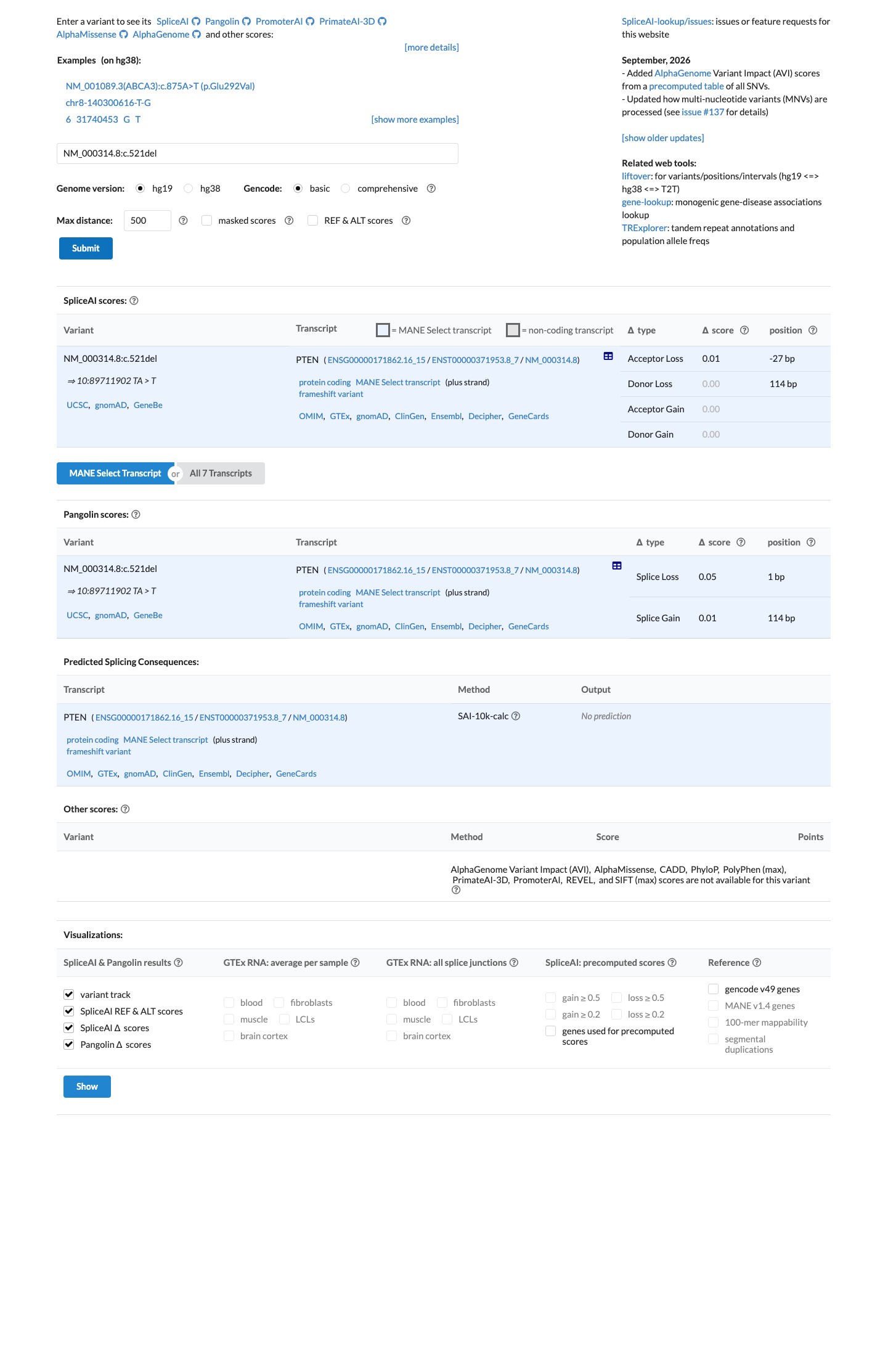Expand show older updates
The width and height of the screenshot is (896, 1356).
[x=663, y=138]
